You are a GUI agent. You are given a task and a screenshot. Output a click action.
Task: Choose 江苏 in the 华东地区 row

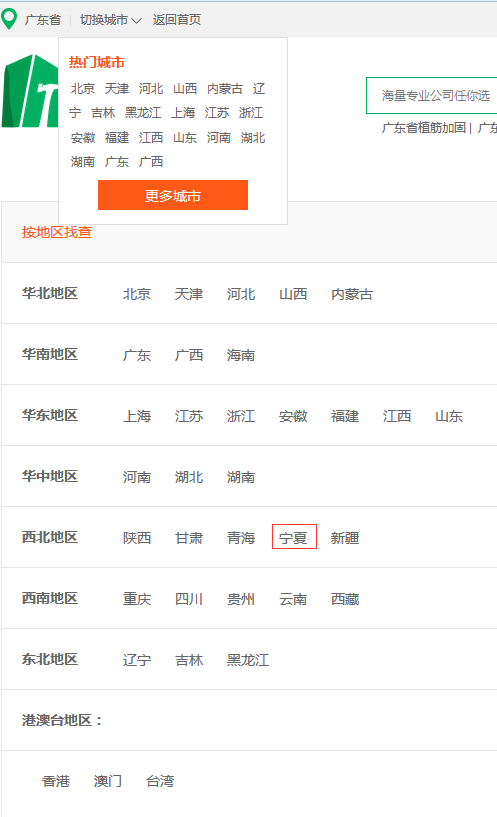[189, 416]
